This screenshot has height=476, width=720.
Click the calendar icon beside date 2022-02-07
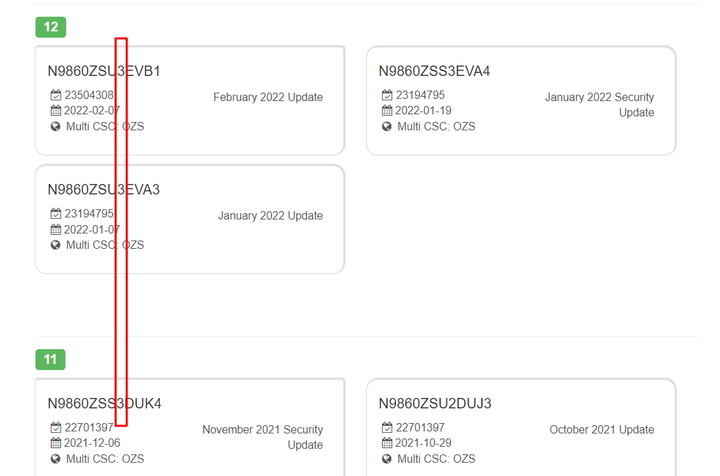click(x=56, y=111)
